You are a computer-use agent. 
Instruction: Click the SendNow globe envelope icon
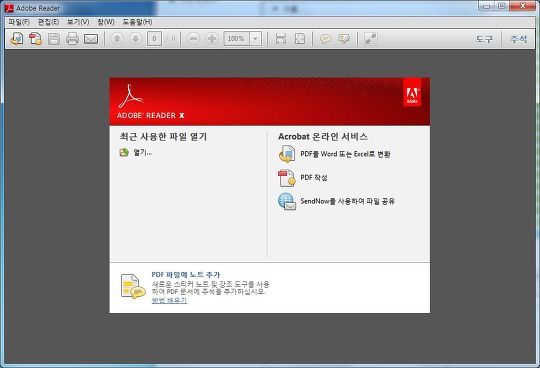click(287, 201)
